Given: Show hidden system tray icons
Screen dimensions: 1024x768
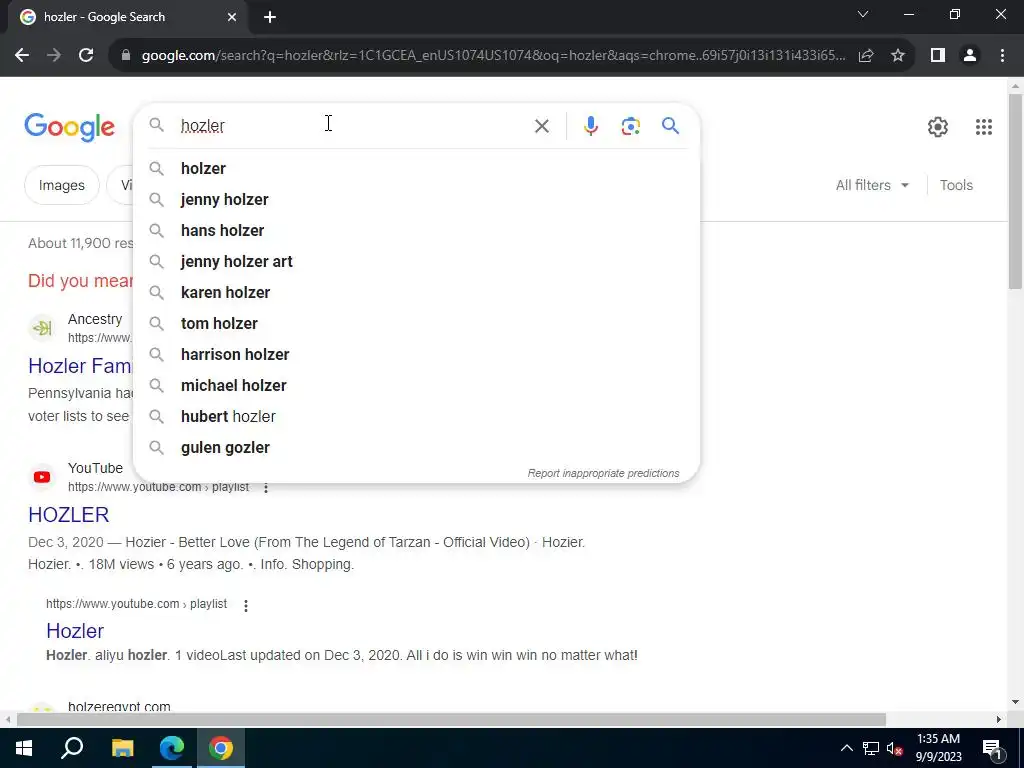Looking at the screenshot, I should pyautogui.click(x=846, y=748).
